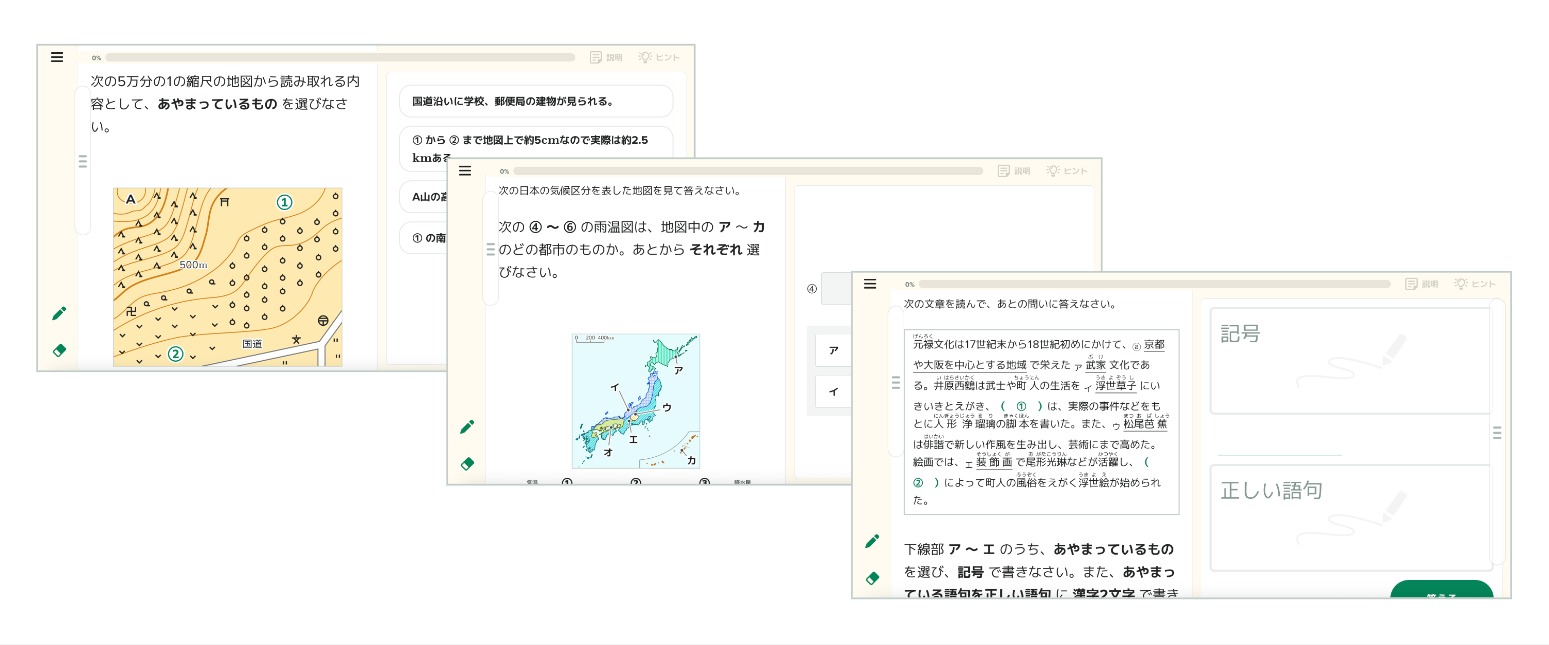Click the left panel grip in climate window
This screenshot has width=1549, height=645.
coord(490,249)
